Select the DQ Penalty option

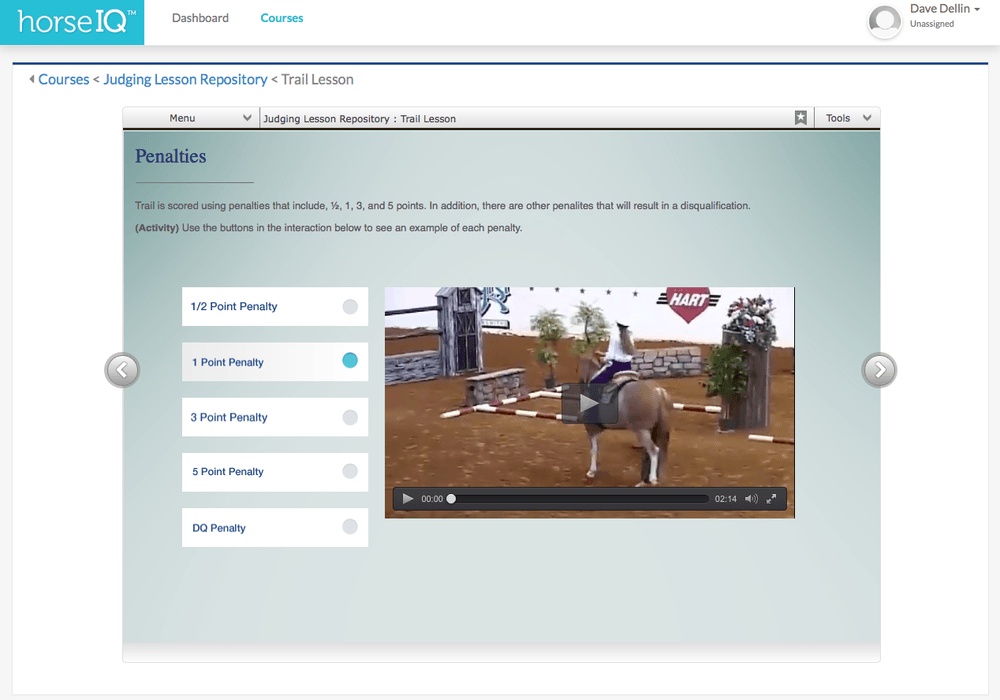click(x=275, y=528)
